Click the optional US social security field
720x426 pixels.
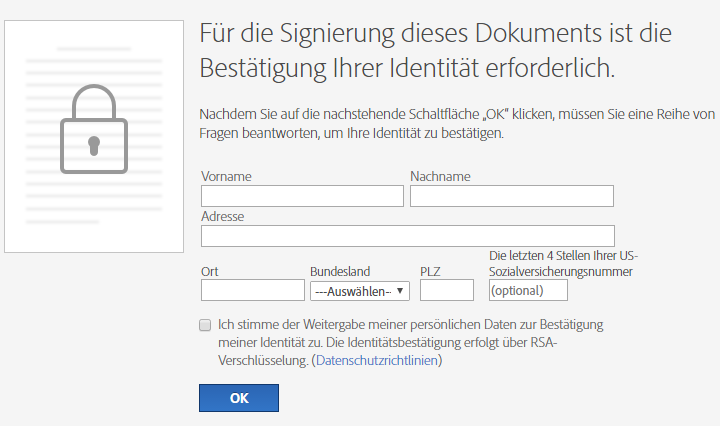[528, 290]
